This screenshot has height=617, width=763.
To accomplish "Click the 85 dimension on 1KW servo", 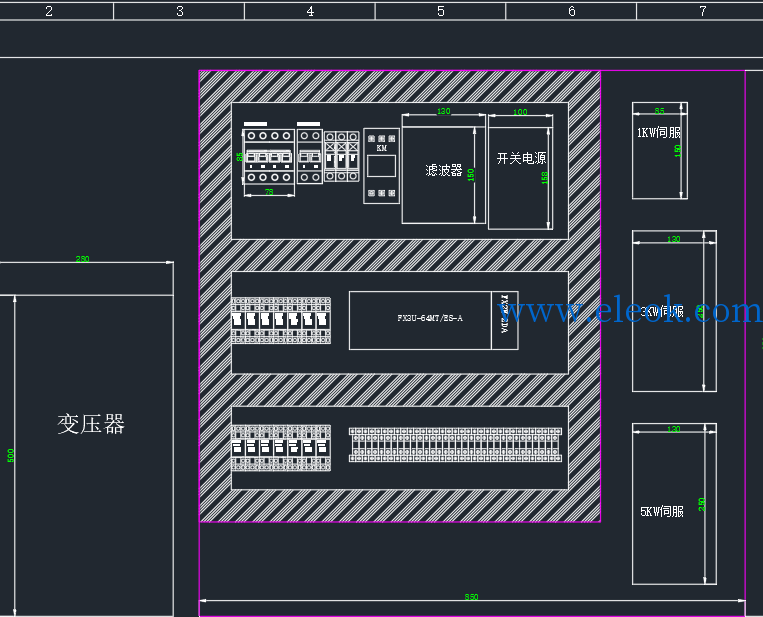I will click(x=659, y=111).
